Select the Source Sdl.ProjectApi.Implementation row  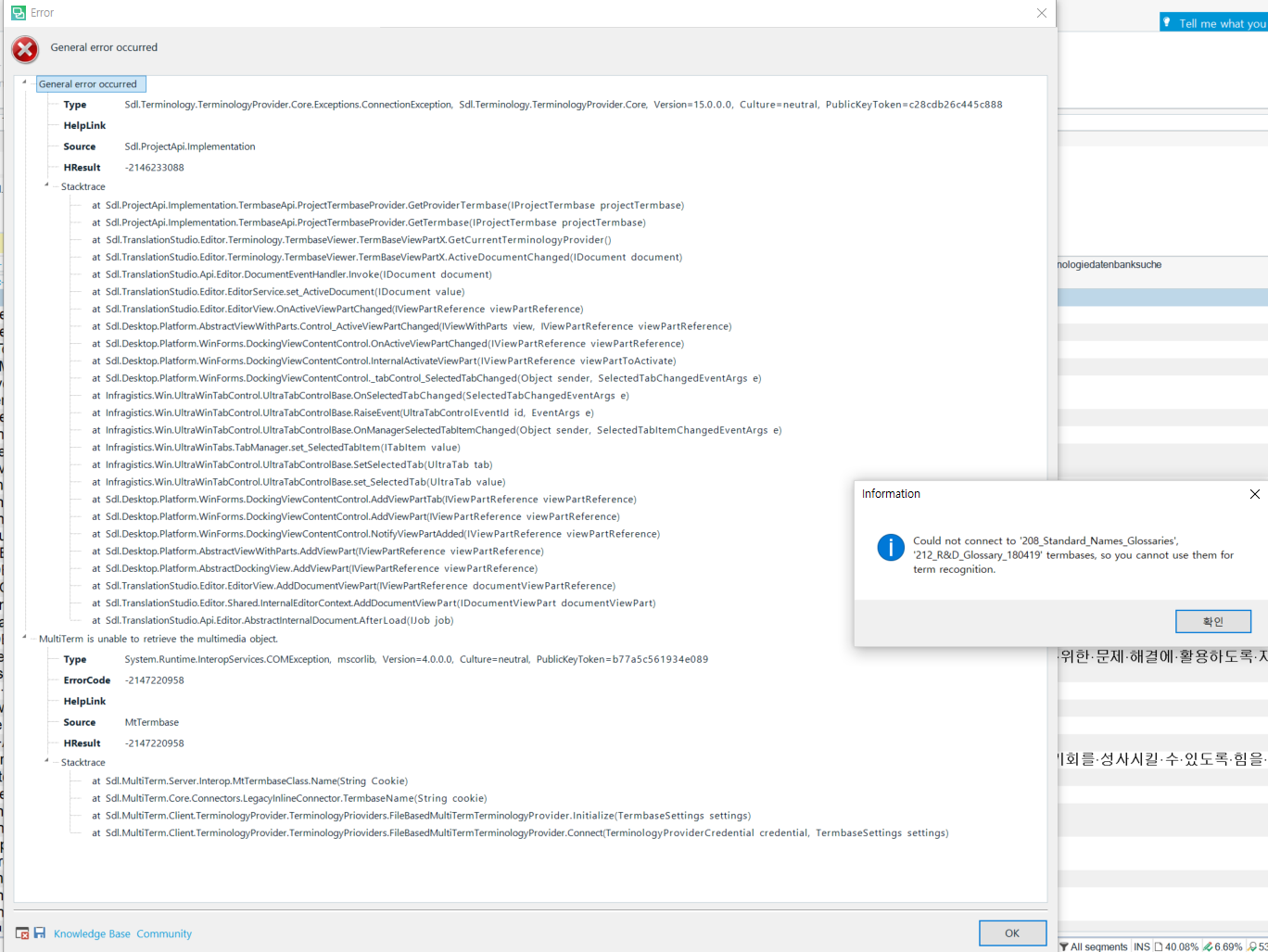tap(159, 146)
